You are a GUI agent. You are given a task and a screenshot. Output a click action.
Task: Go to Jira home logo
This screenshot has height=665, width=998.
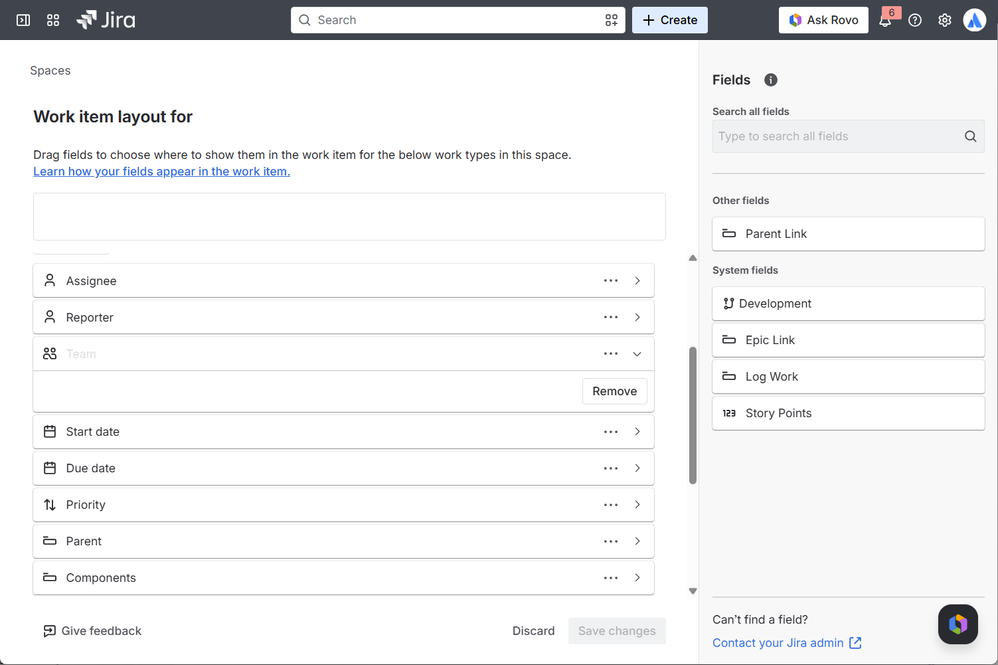tap(106, 20)
